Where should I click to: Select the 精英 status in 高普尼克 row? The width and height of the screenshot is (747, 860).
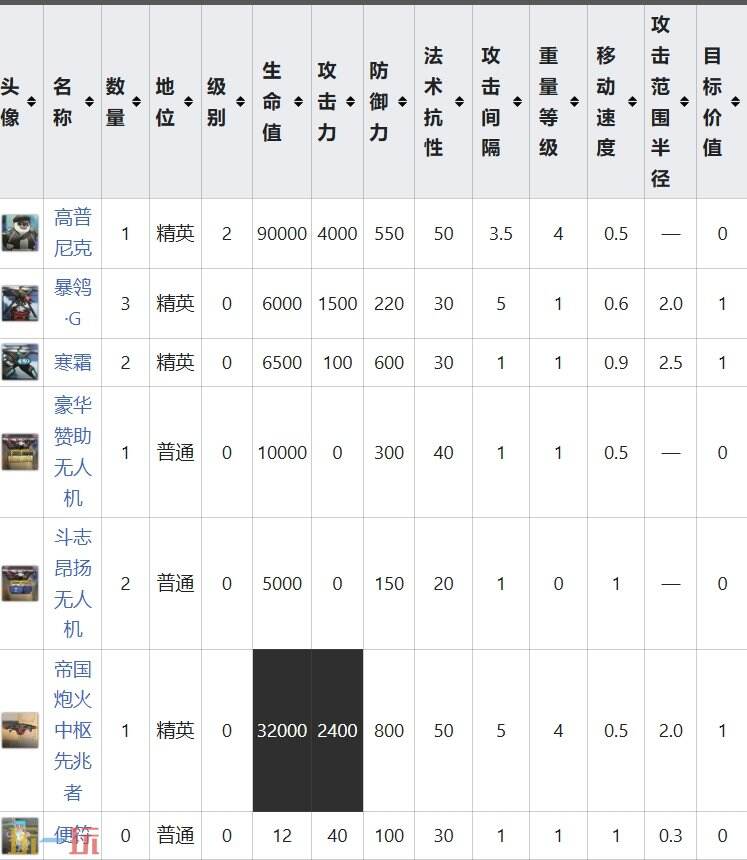[x=176, y=234]
